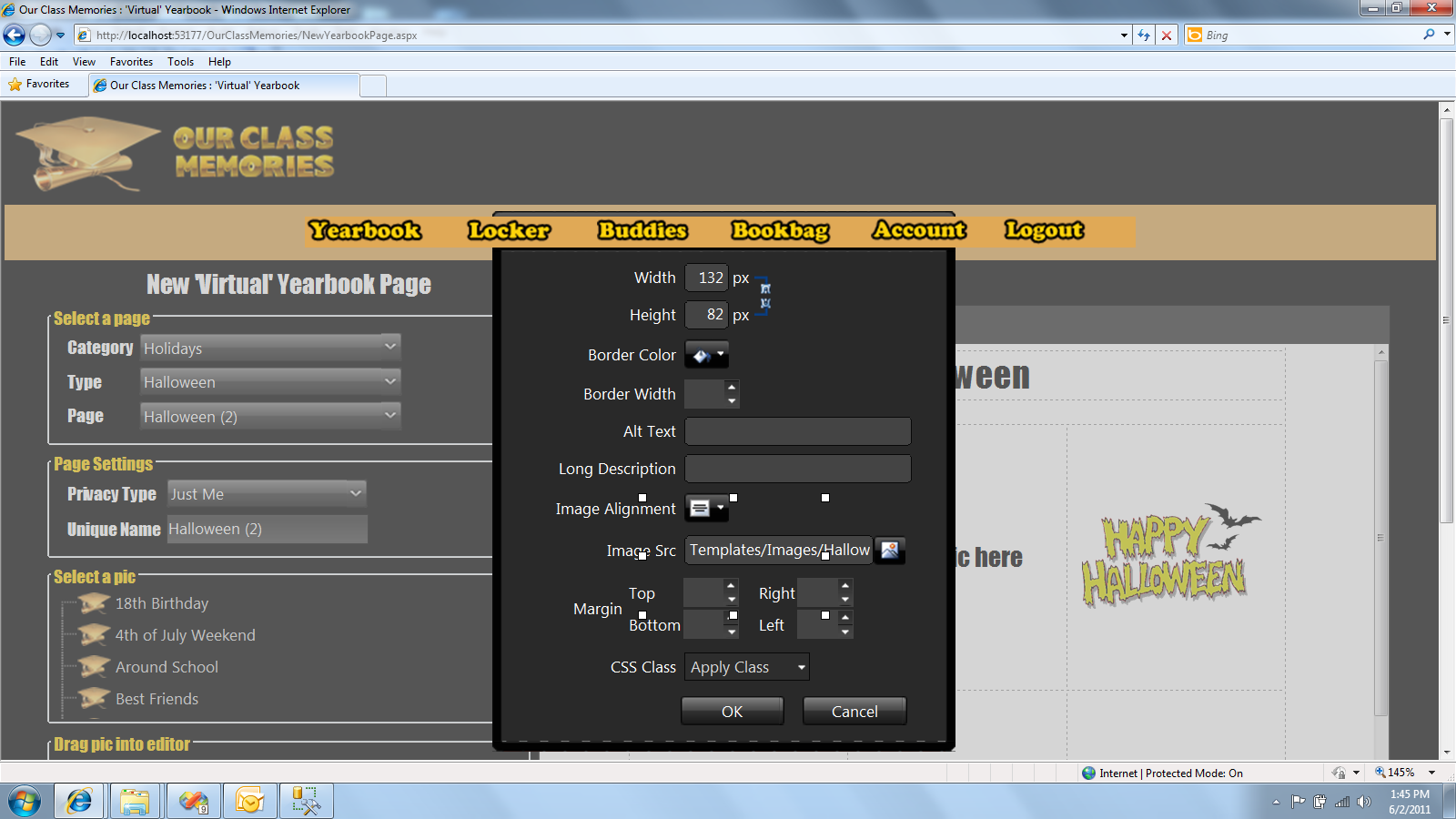The width and height of the screenshot is (1456, 819).
Task: Click the address bar URL
Action: pos(257,35)
